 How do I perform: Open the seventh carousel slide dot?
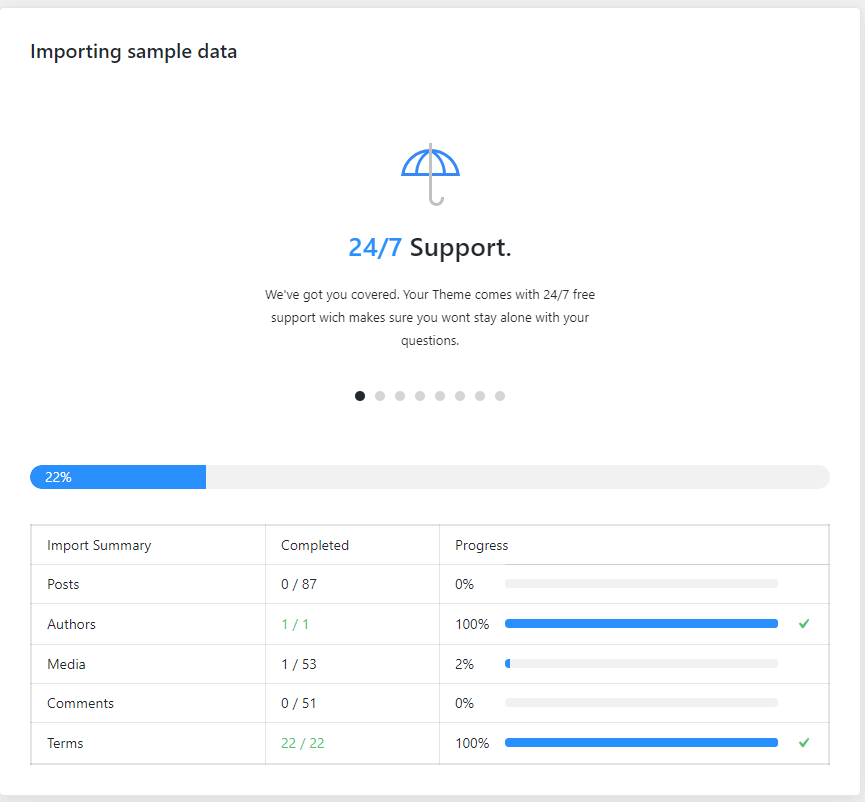click(480, 396)
